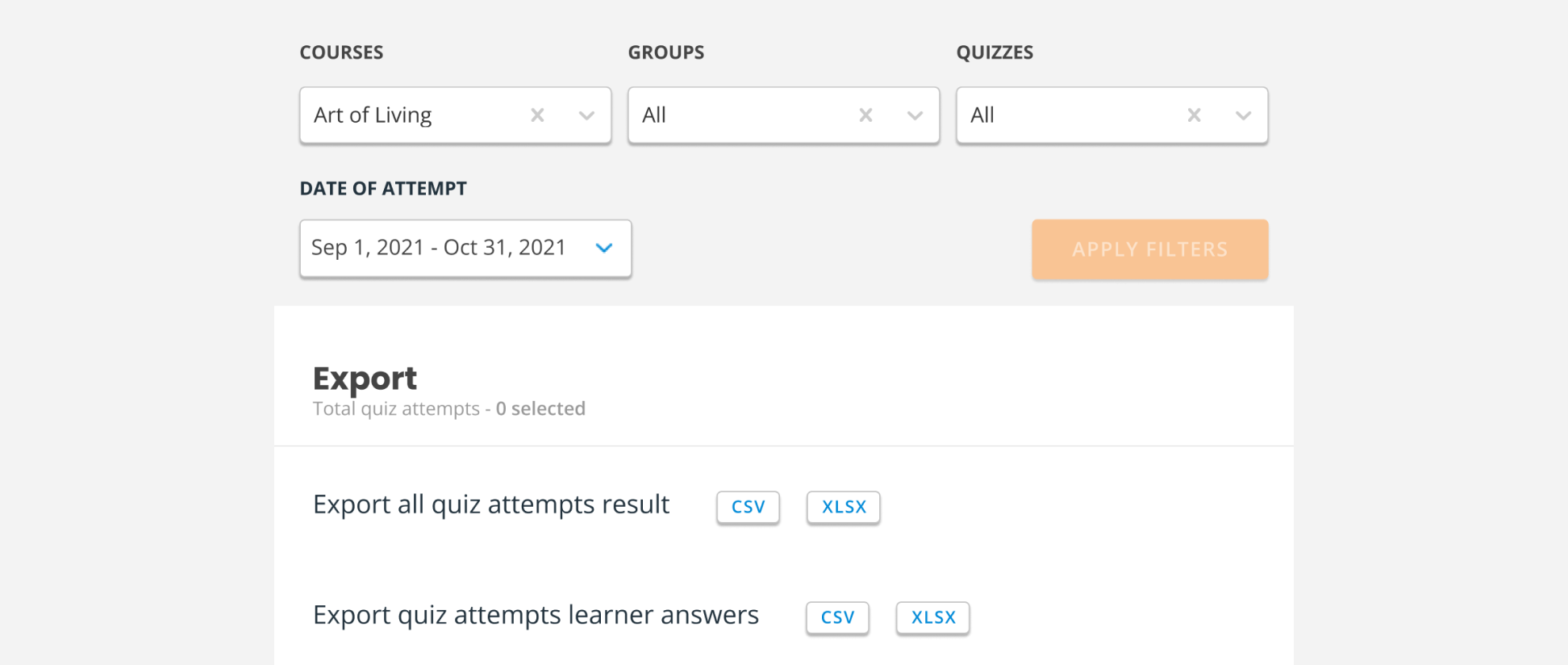Click the Courses label
The image size is (1568, 665).
pyautogui.click(x=341, y=52)
